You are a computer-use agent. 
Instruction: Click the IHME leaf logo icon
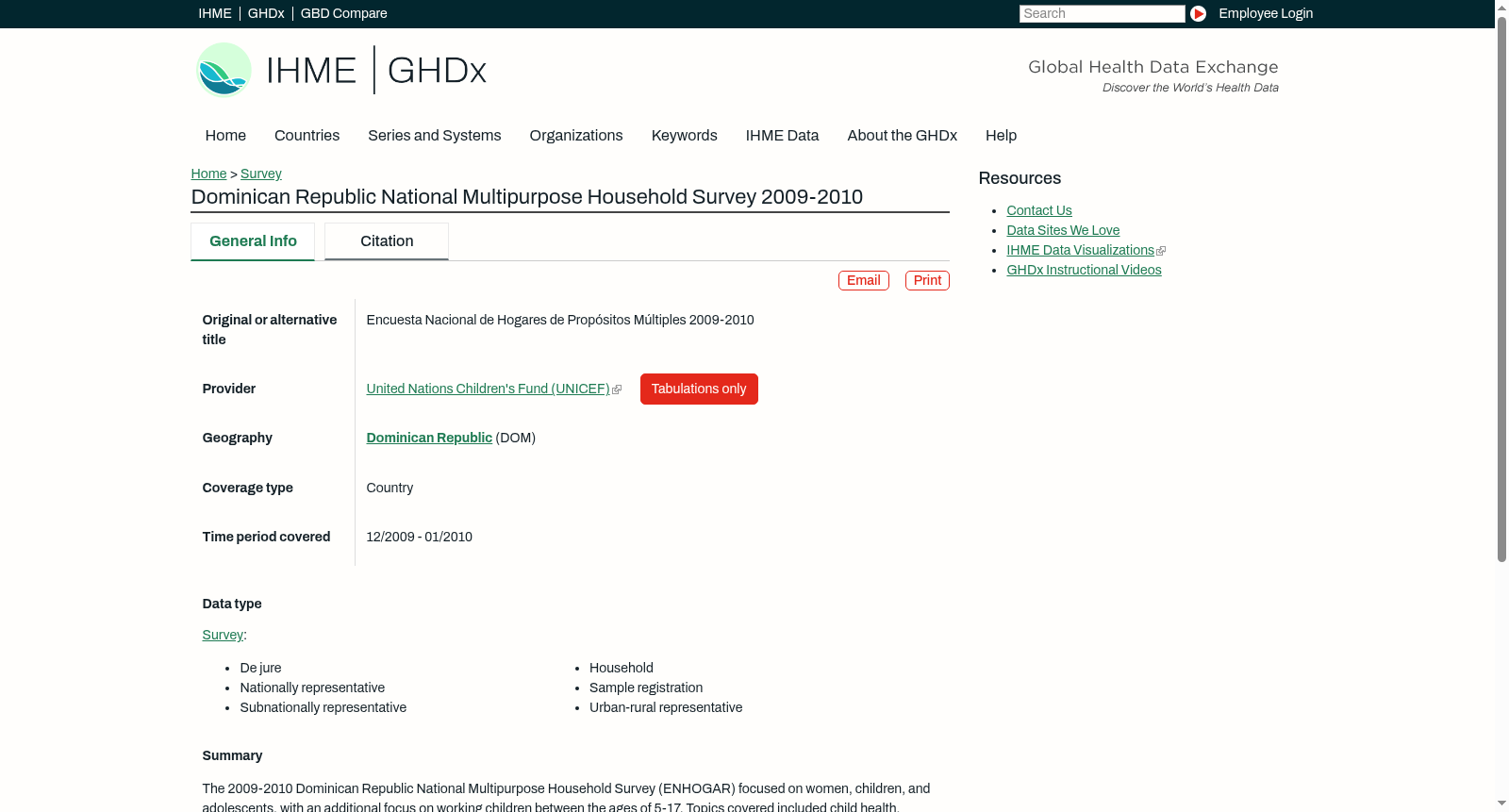tap(224, 70)
